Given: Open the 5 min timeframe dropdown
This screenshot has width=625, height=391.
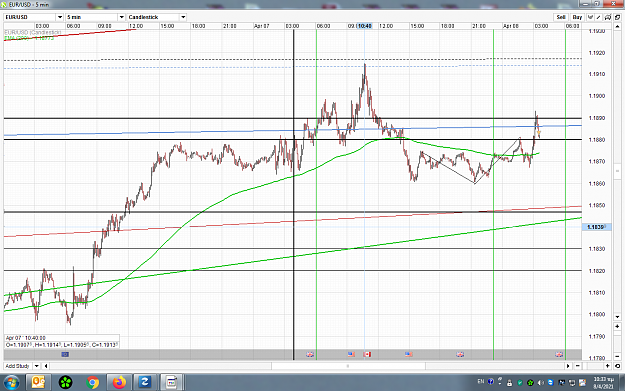Looking at the screenshot, I should (x=122, y=17).
